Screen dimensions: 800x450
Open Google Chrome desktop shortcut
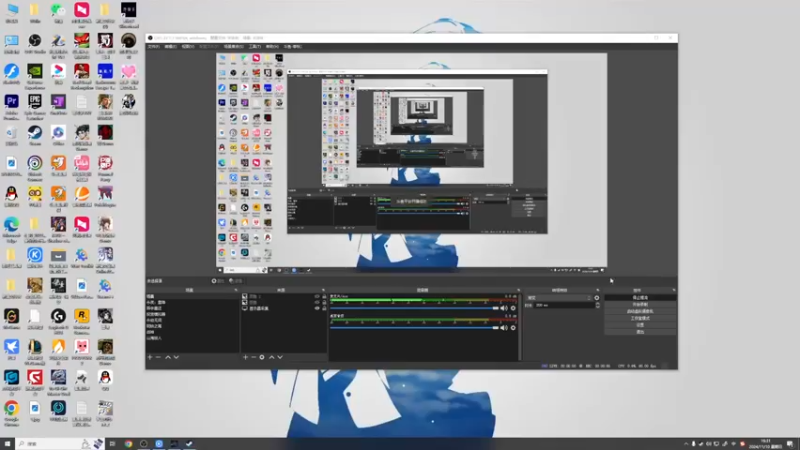11,411
